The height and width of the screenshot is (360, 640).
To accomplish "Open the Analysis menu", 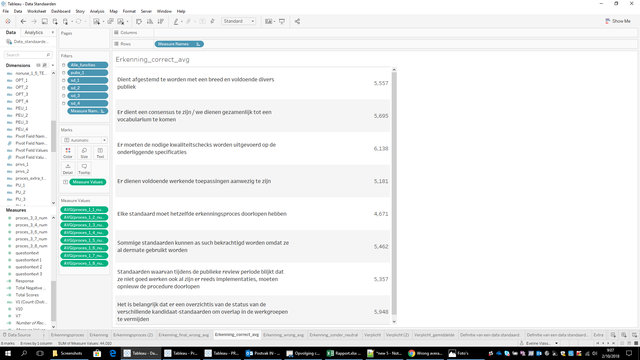I will 97,11.
